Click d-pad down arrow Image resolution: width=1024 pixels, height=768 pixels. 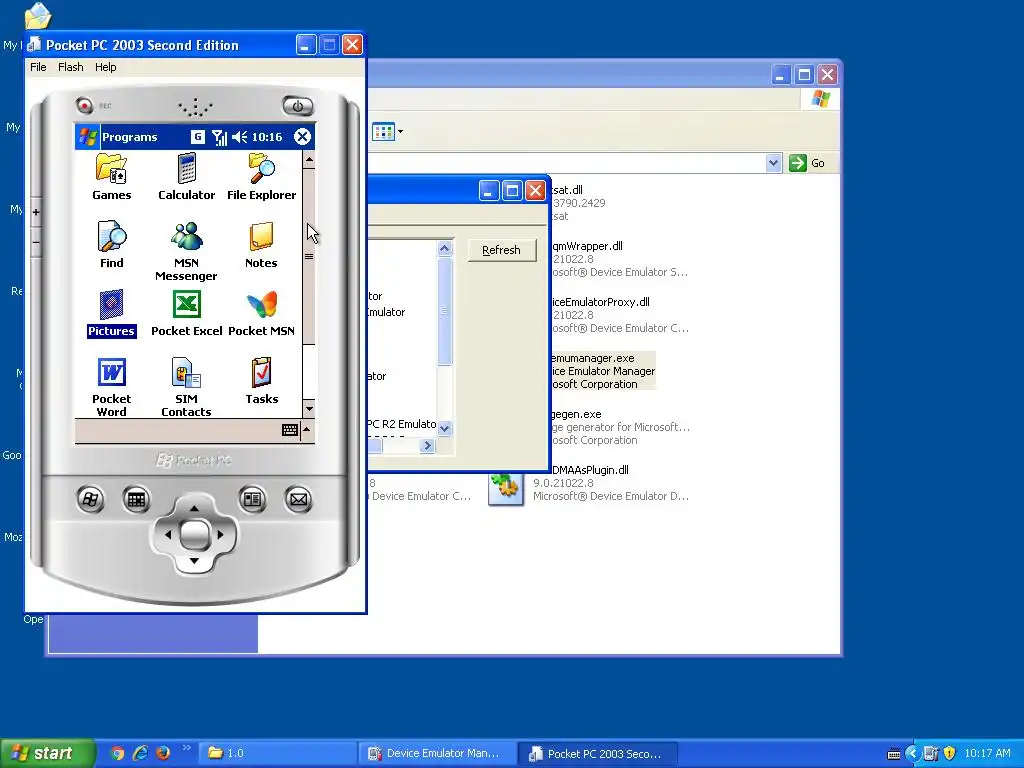tap(194, 561)
